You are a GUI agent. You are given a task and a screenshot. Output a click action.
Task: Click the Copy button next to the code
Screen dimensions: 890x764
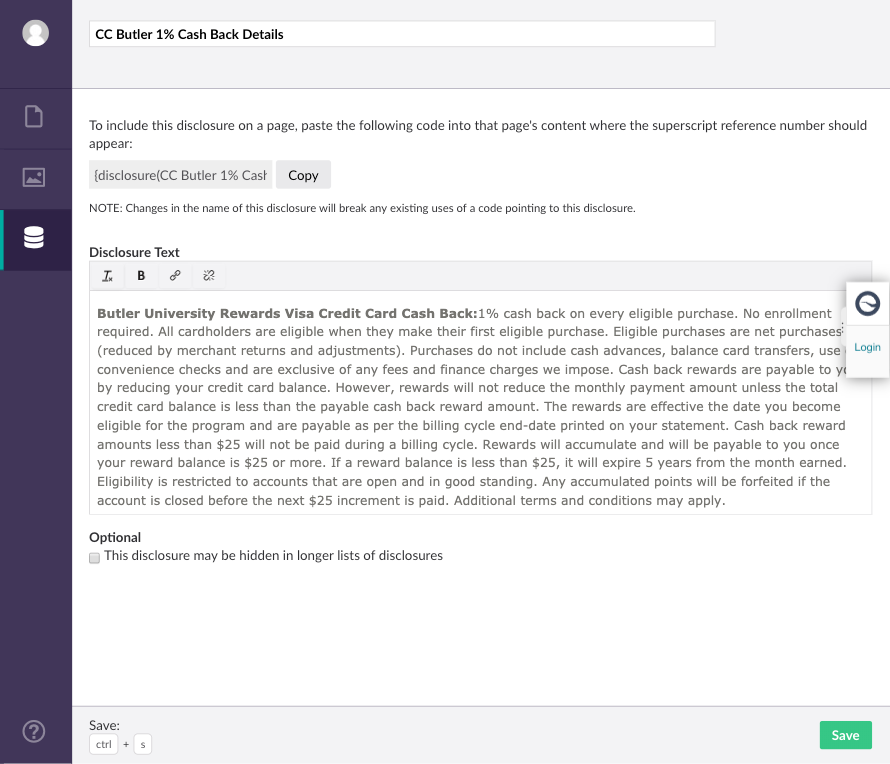(x=303, y=175)
